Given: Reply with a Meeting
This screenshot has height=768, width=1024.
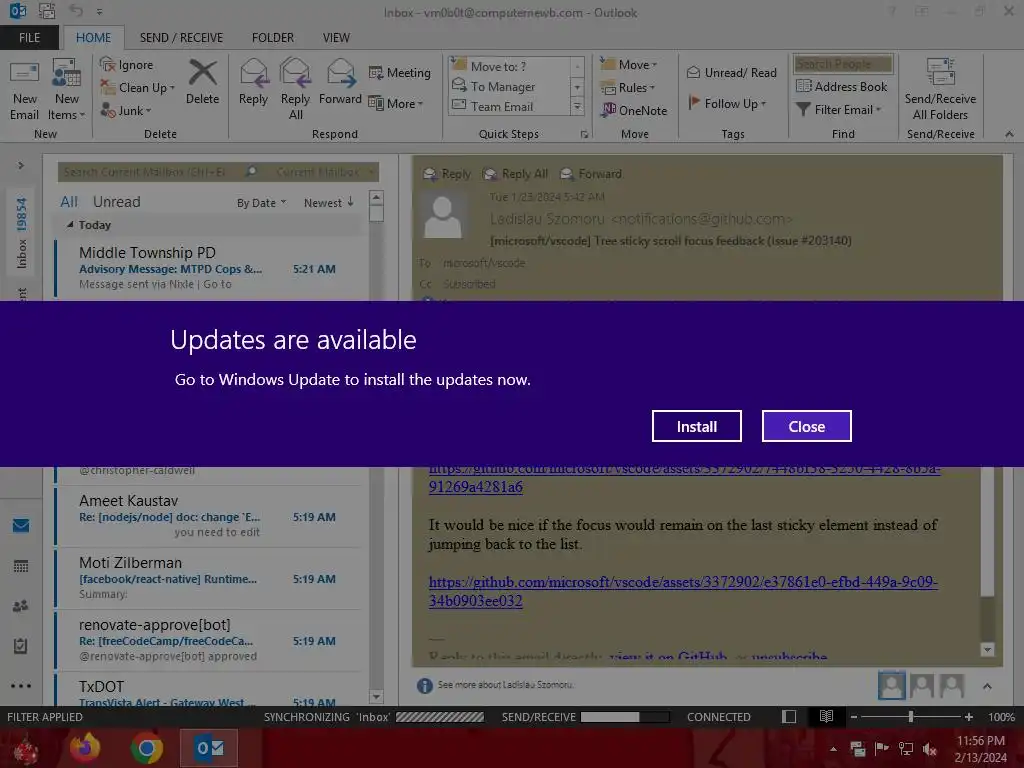Looking at the screenshot, I should [x=399, y=72].
